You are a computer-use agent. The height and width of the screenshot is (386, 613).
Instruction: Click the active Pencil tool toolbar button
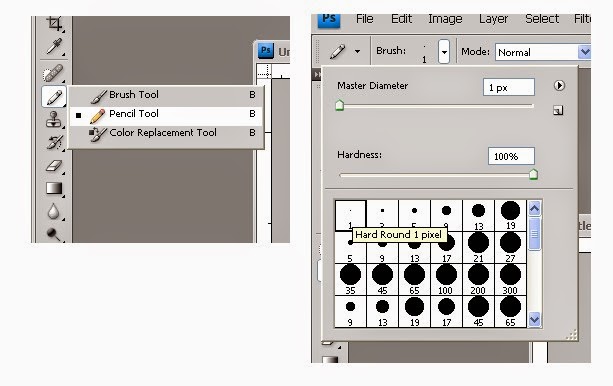tap(54, 97)
